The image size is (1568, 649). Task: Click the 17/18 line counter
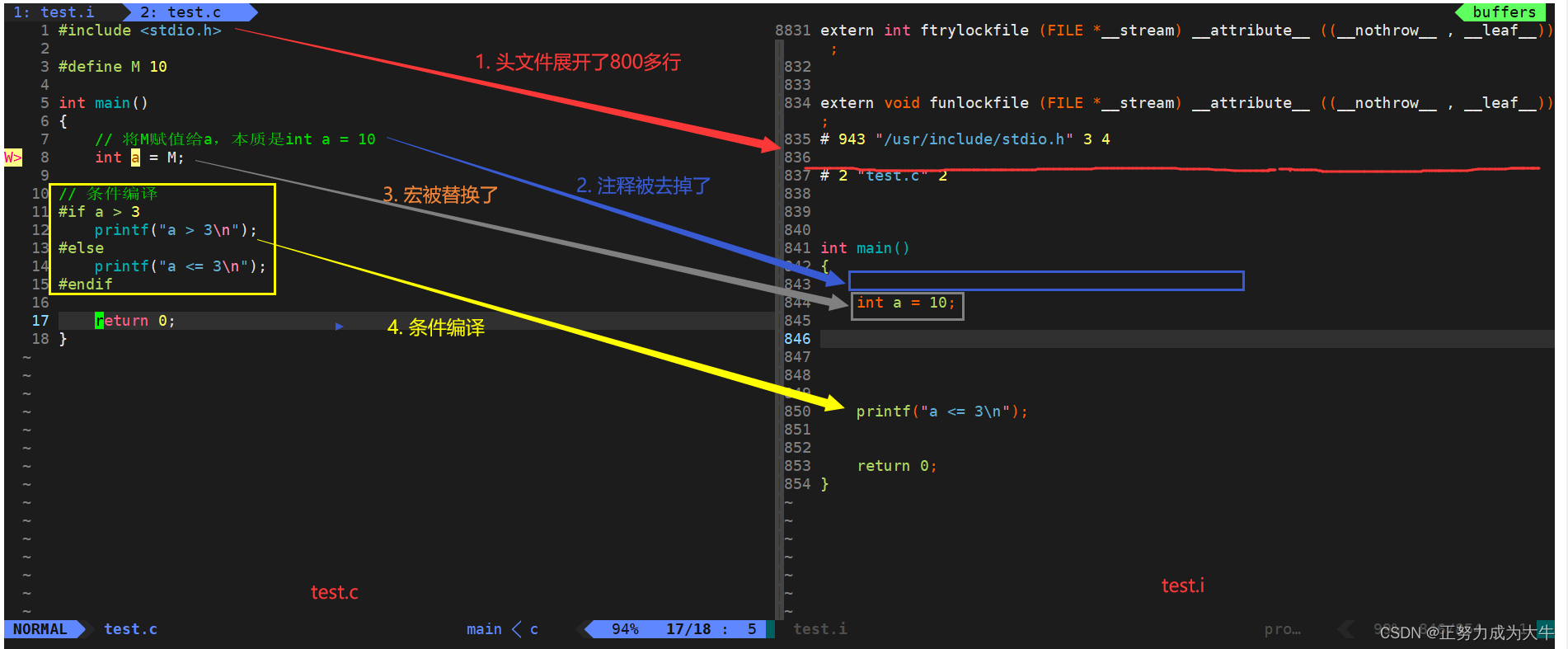click(688, 629)
